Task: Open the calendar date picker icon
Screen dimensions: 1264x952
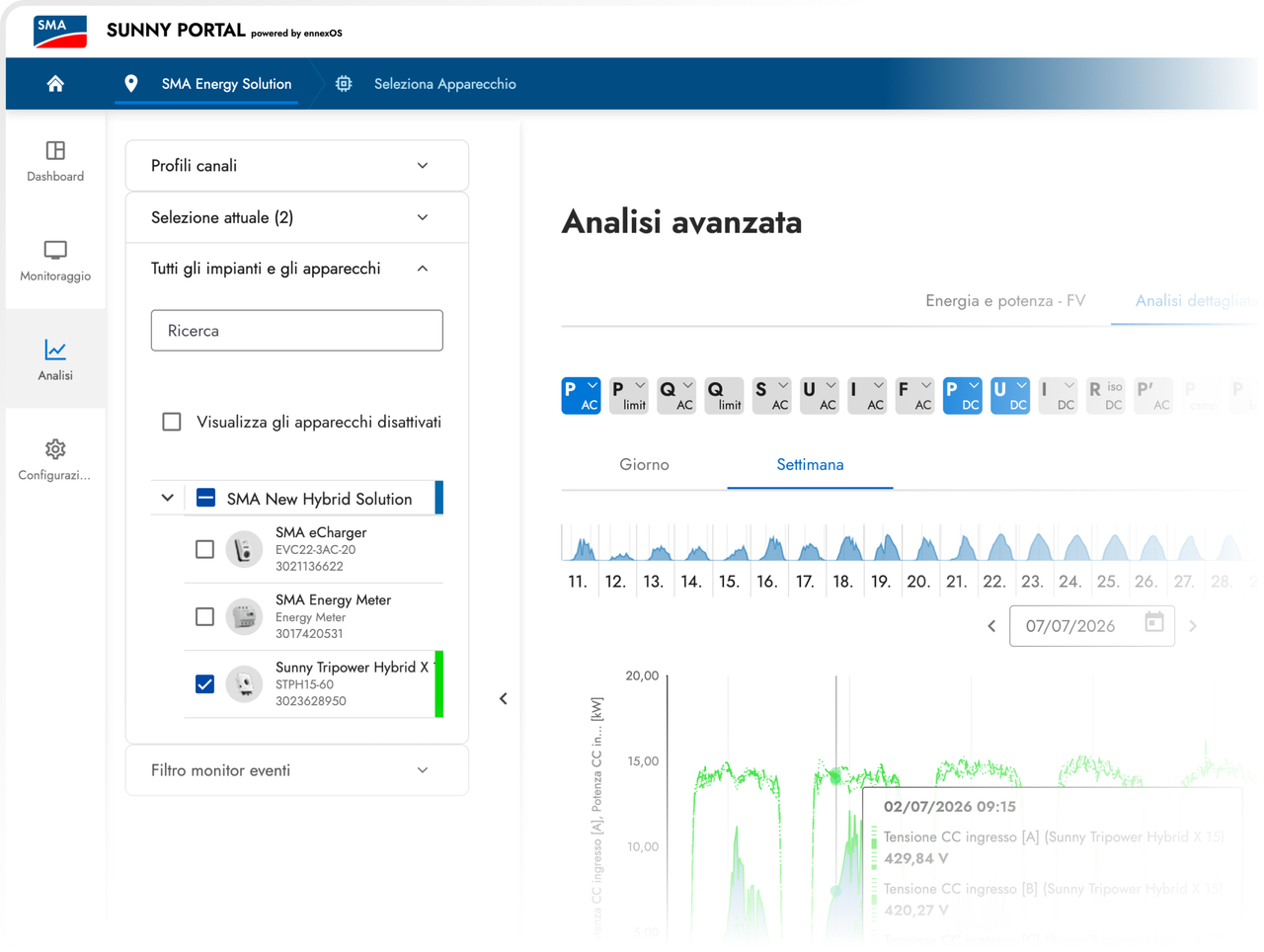Action: click(1153, 623)
